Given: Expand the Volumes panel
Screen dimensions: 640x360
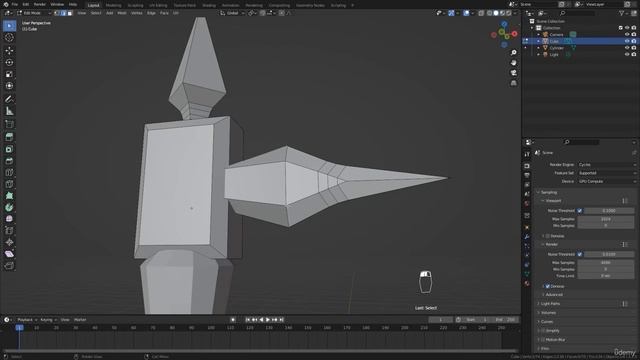Looking at the screenshot, I should click(x=548, y=313).
